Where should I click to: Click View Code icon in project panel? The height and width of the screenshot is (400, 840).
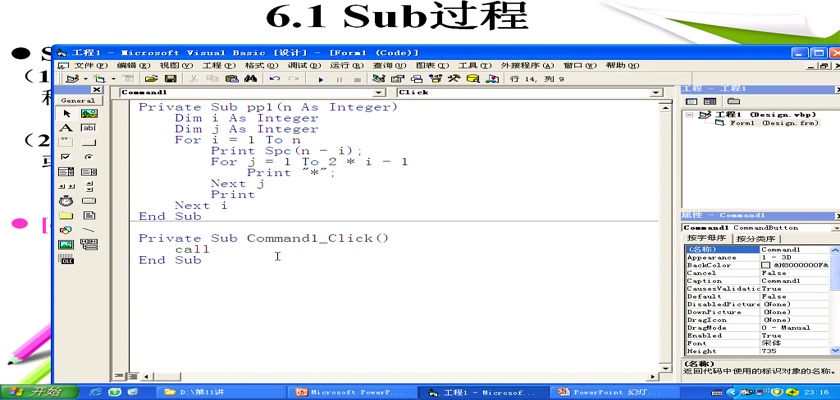point(692,101)
